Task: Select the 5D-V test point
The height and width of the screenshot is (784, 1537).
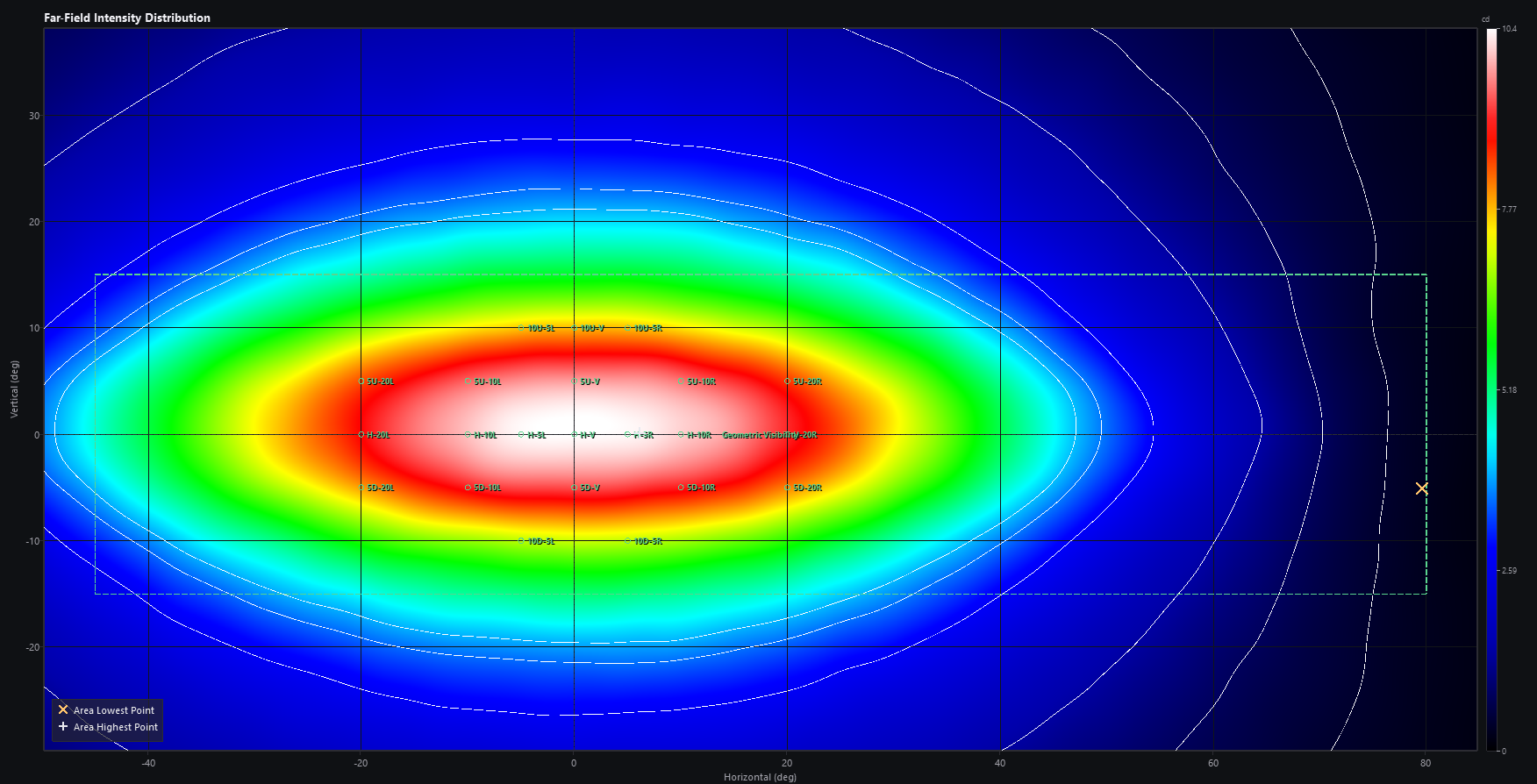Action: [575, 488]
